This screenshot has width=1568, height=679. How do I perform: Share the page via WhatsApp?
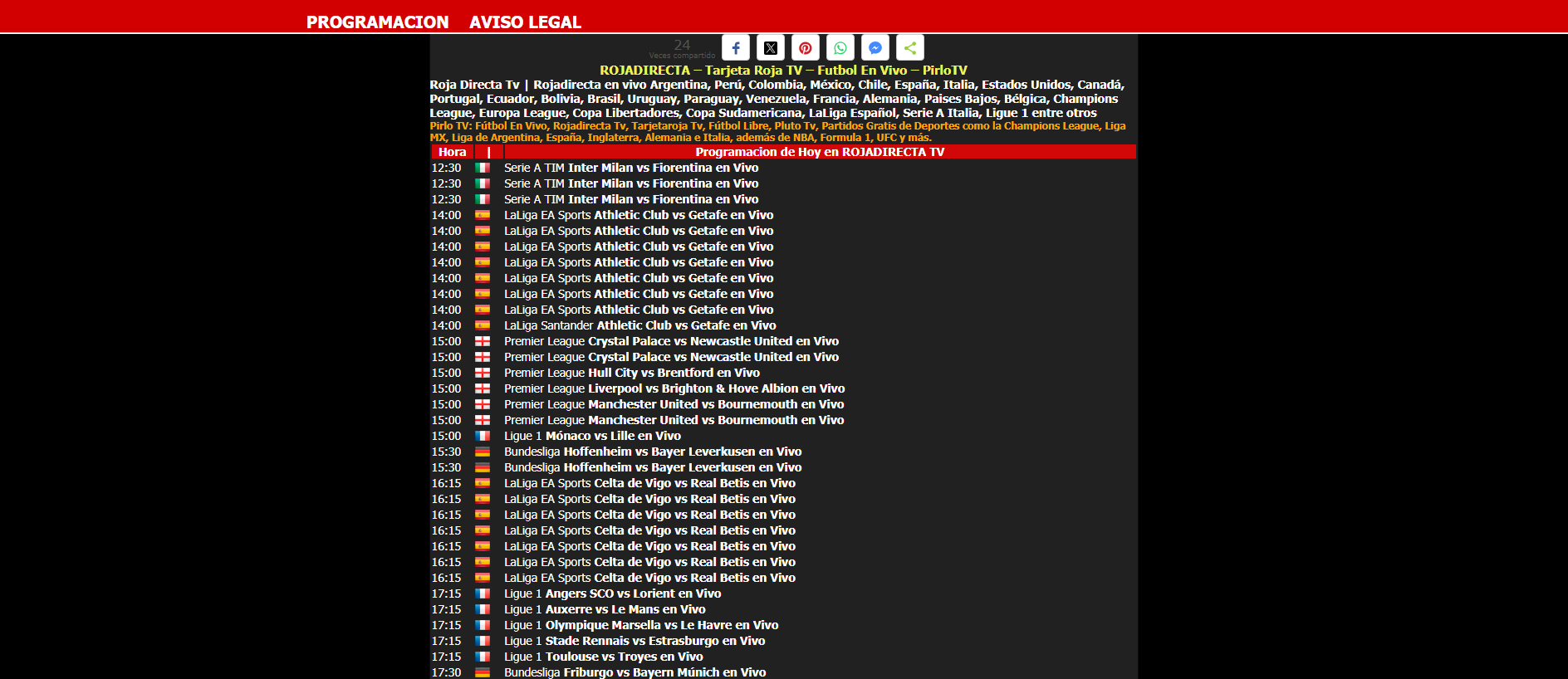(840, 48)
